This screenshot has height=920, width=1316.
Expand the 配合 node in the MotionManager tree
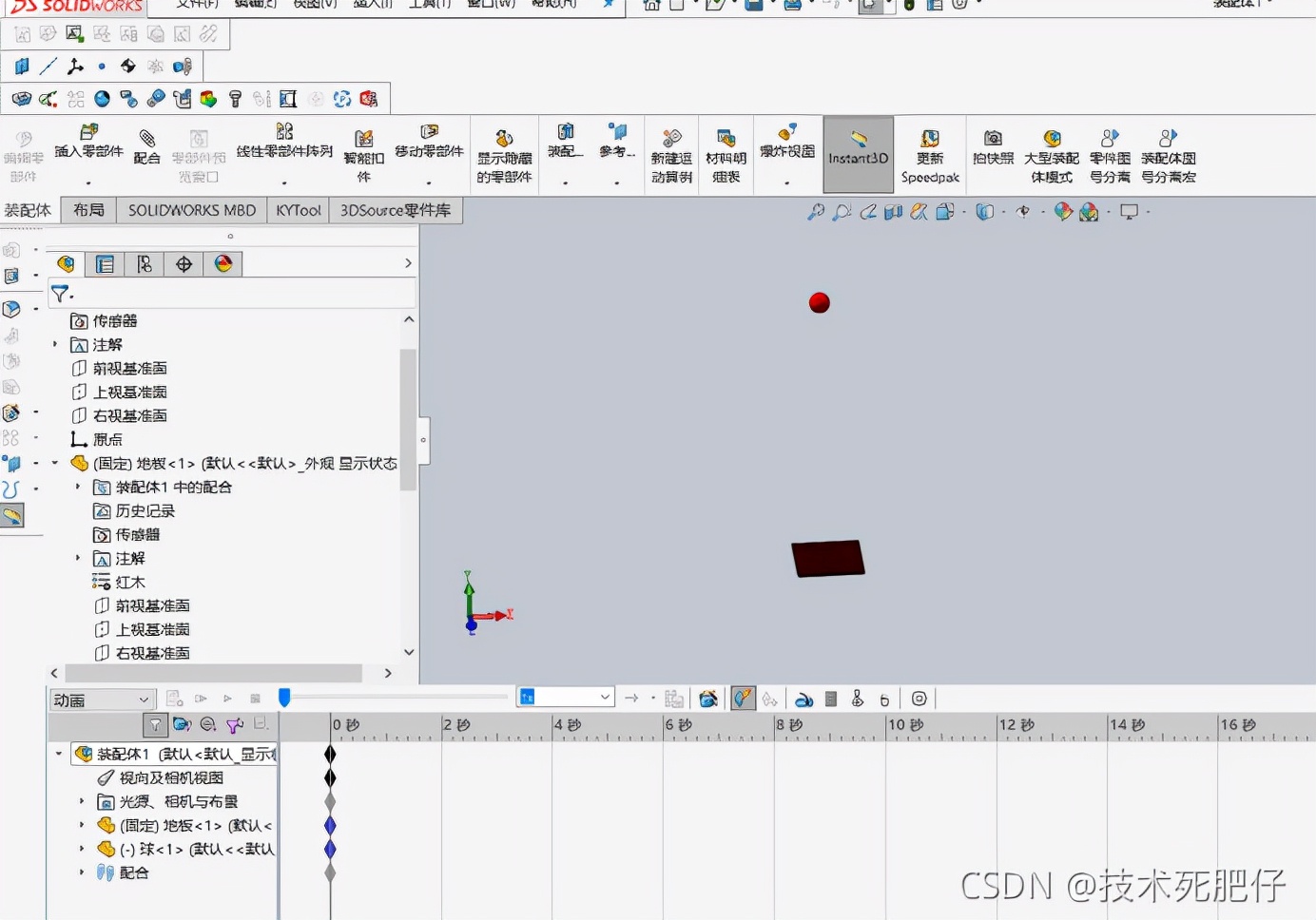[81, 872]
